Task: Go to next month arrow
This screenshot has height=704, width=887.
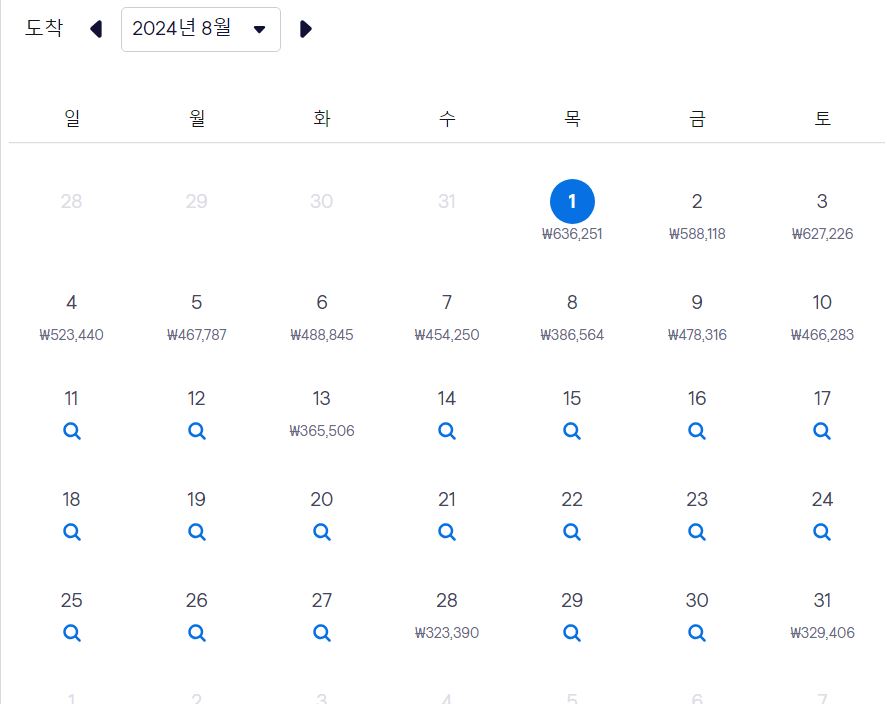Action: [305, 29]
